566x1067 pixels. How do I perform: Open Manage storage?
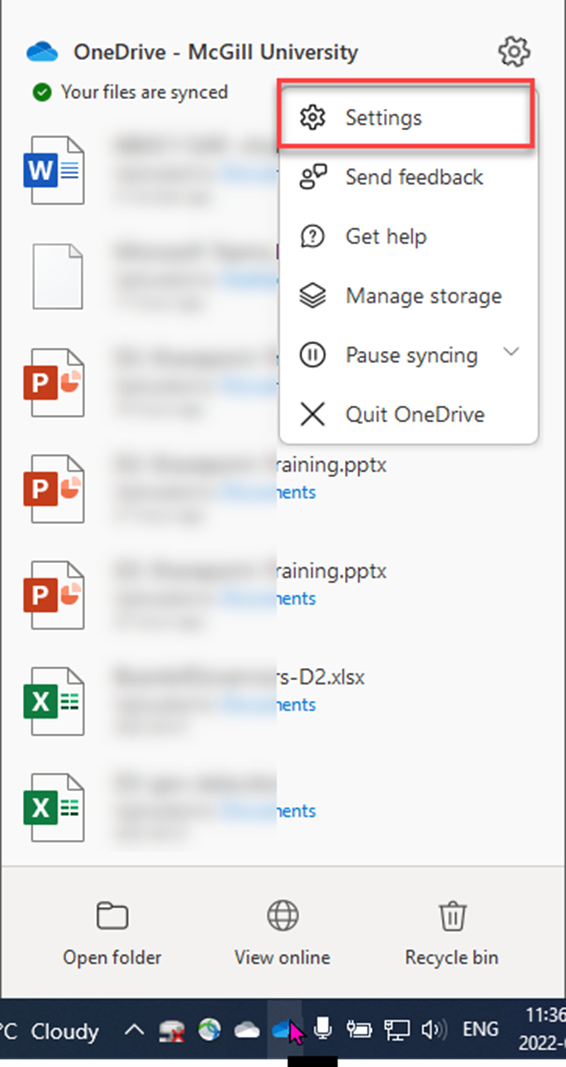click(x=408, y=296)
